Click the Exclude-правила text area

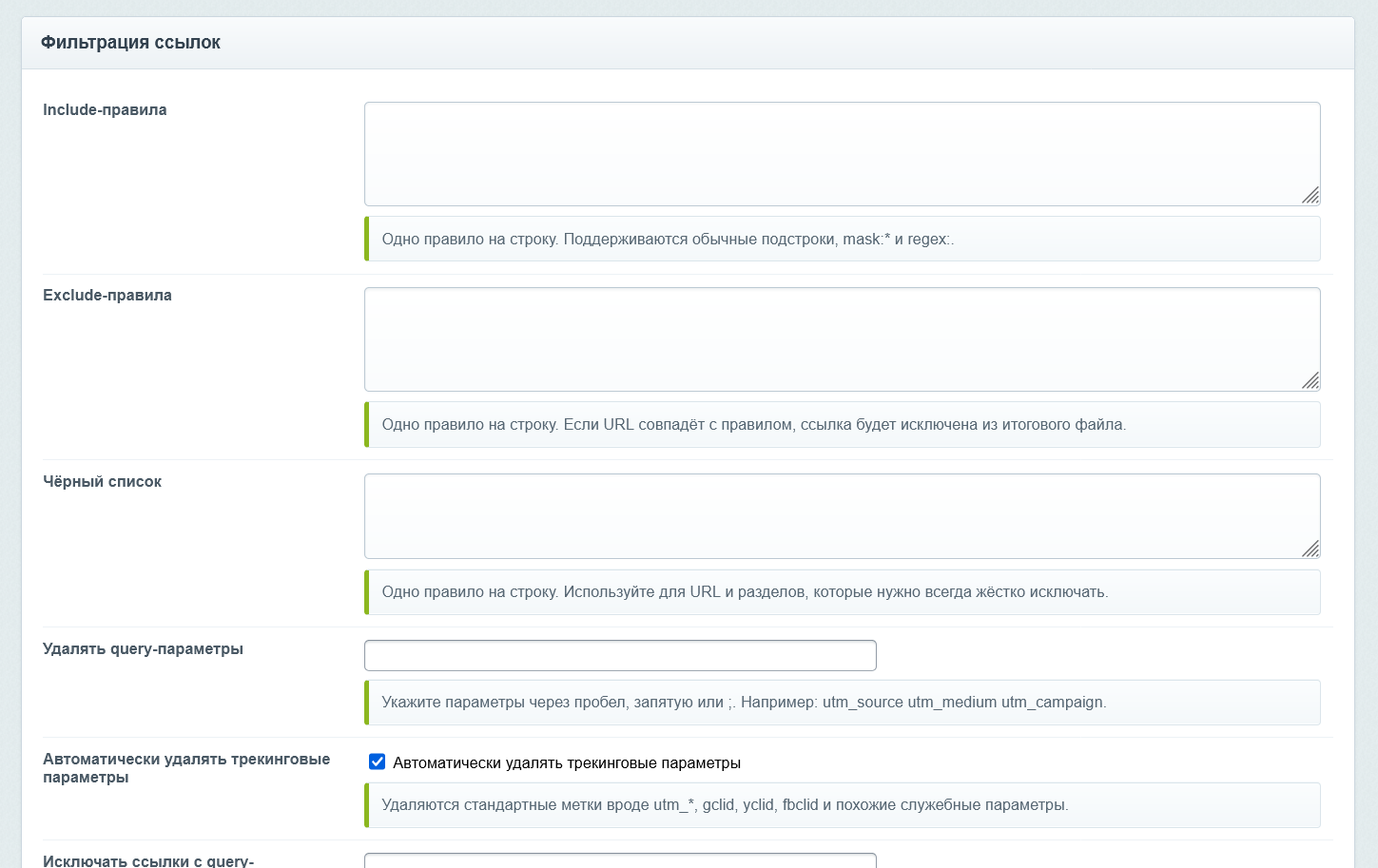842,339
